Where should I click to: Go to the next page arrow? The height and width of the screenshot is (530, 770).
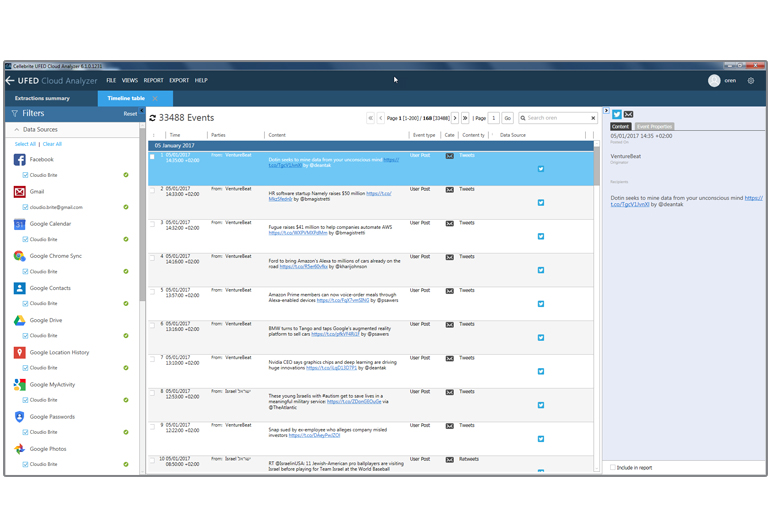(454, 118)
